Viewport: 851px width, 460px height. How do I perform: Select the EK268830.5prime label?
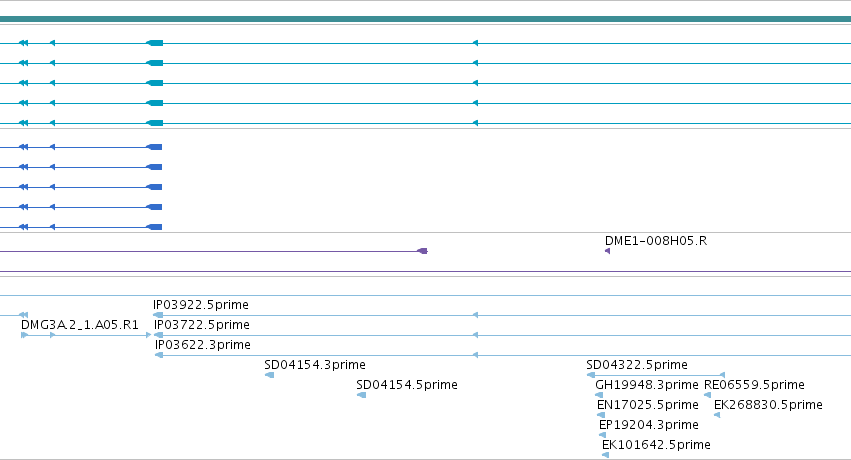(x=768, y=405)
